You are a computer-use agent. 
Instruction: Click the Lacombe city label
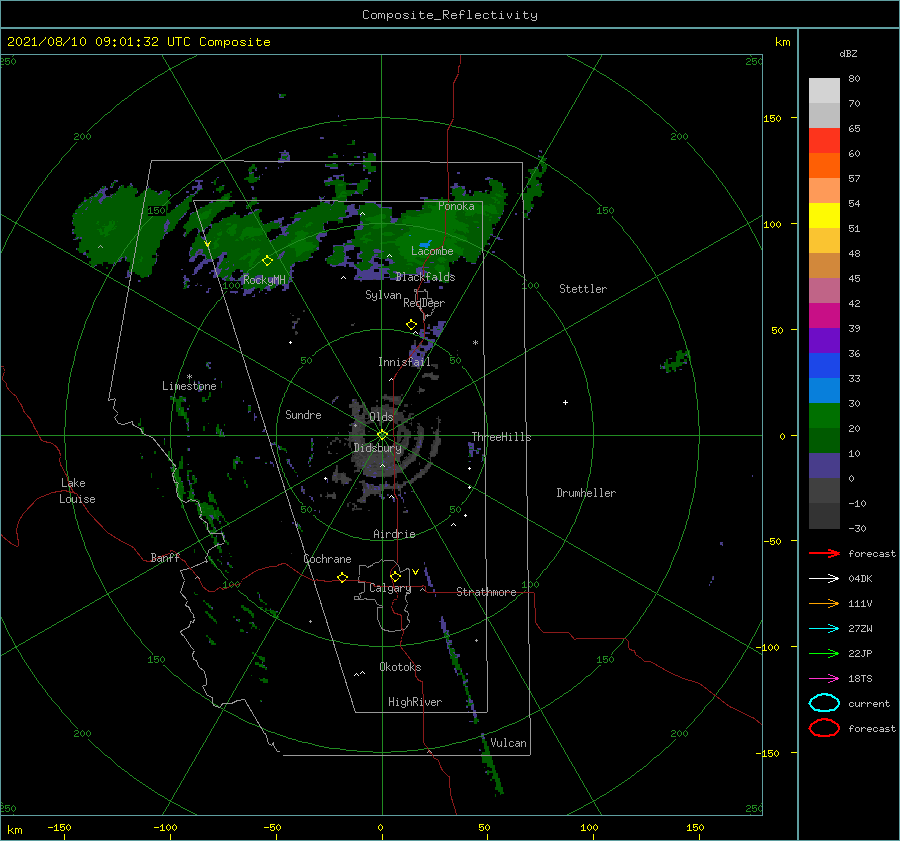[x=432, y=251]
